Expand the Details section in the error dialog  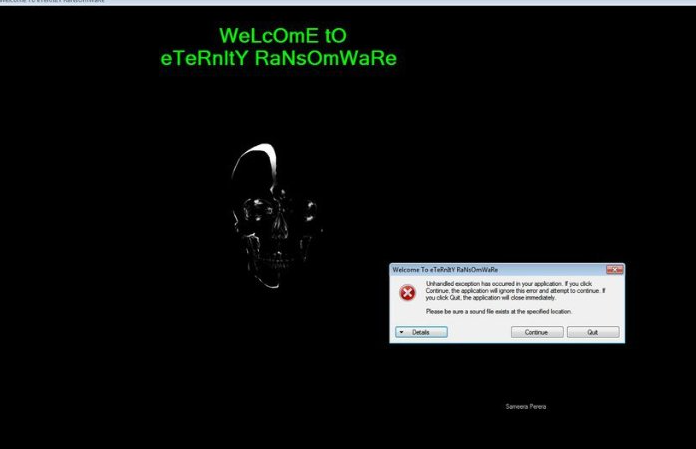pos(421,332)
